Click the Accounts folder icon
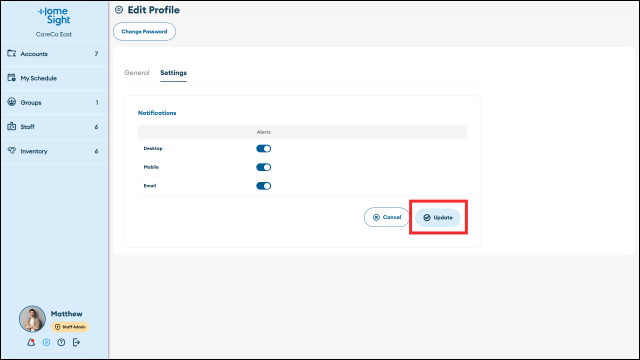The image size is (640, 360). tap(11, 53)
